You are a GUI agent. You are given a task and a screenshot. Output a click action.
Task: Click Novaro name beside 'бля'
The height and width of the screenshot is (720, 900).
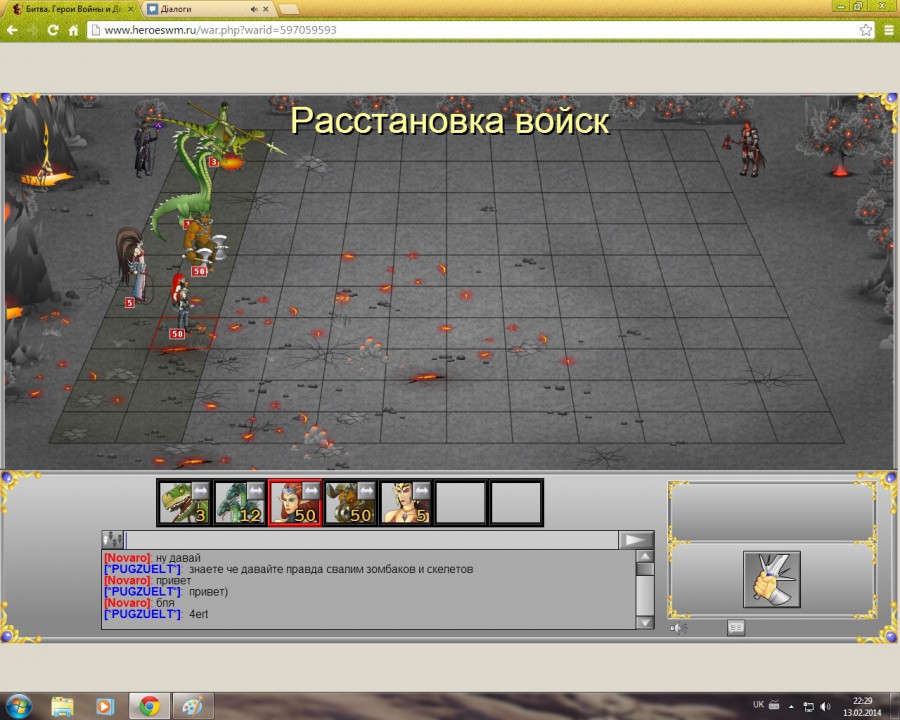pyautogui.click(x=127, y=603)
